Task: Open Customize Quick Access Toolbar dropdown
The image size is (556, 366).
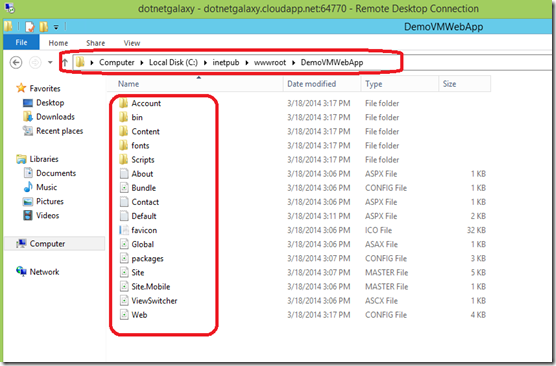Action: coord(56,27)
